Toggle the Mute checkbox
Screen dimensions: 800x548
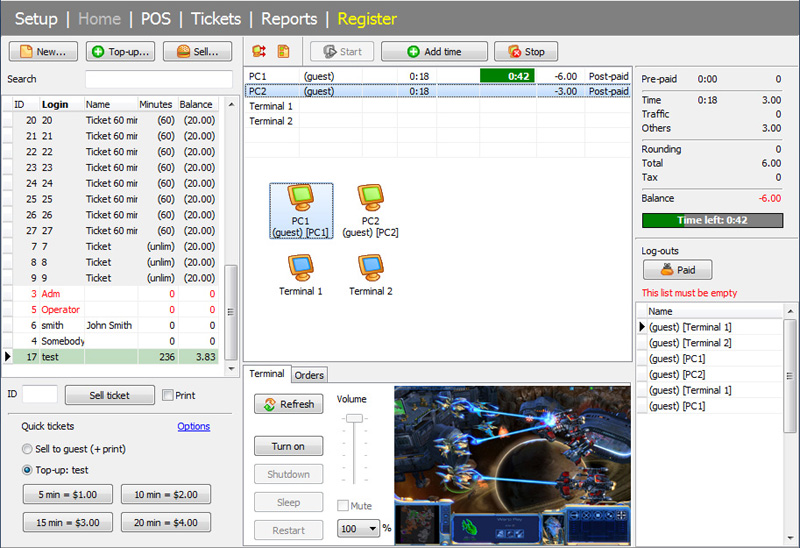tap(343, 506)
